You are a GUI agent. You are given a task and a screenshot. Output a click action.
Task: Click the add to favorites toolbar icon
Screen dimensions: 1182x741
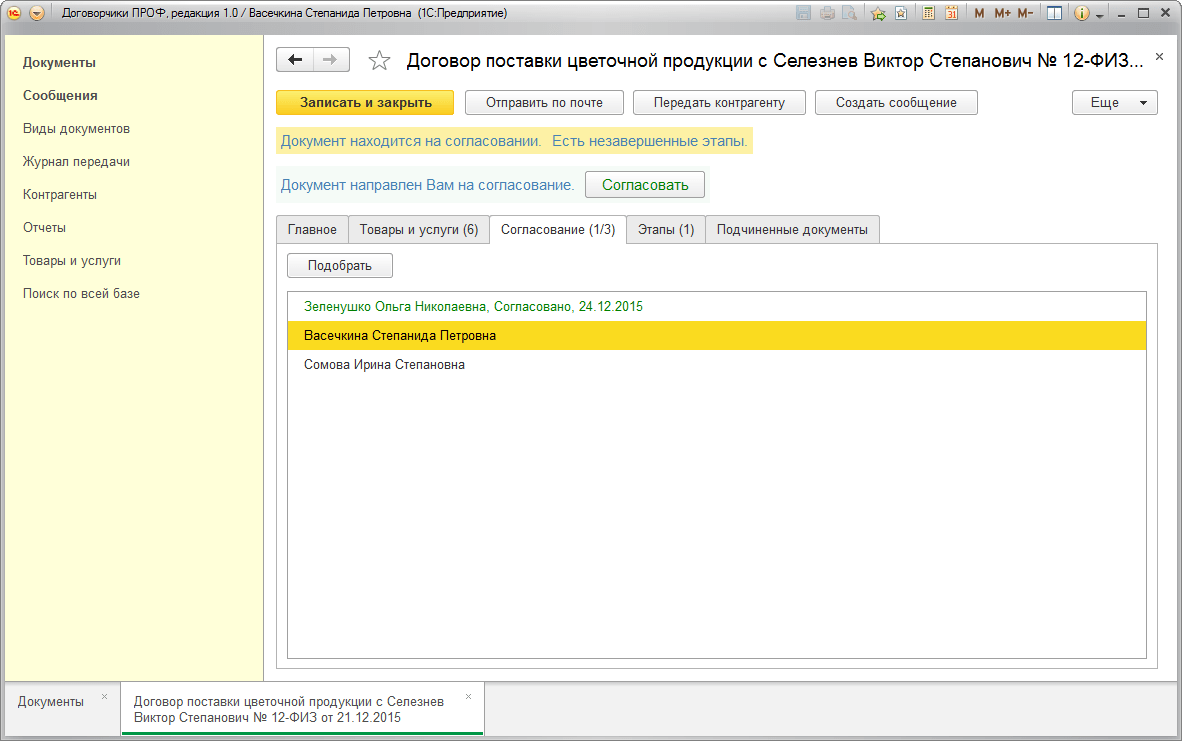[878, 13]
